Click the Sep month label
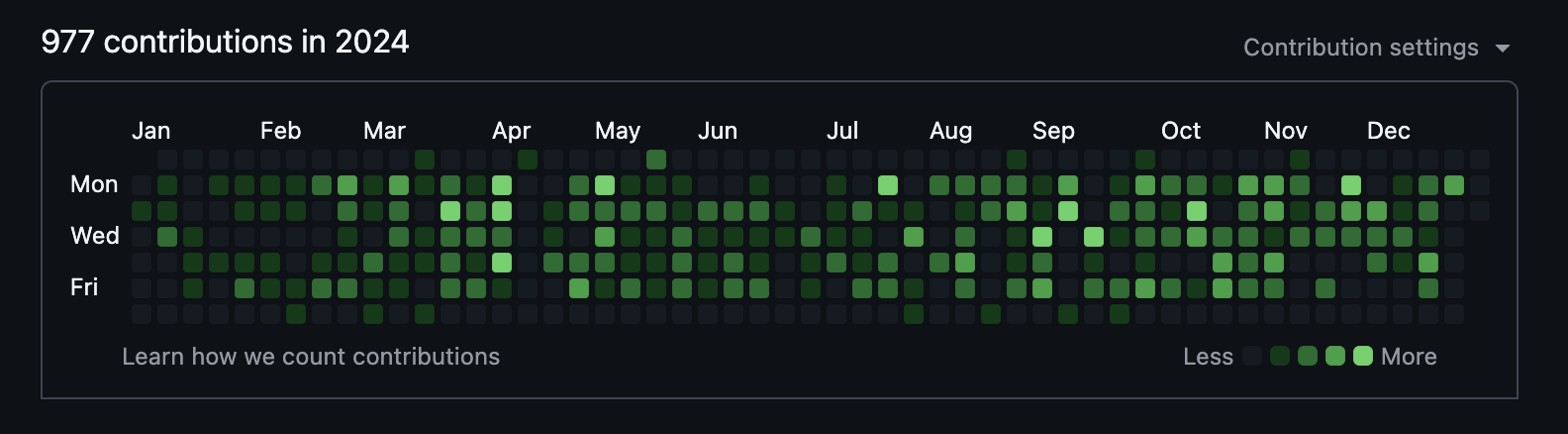This screenshot has width=1568, height=434. [1053, 131]
